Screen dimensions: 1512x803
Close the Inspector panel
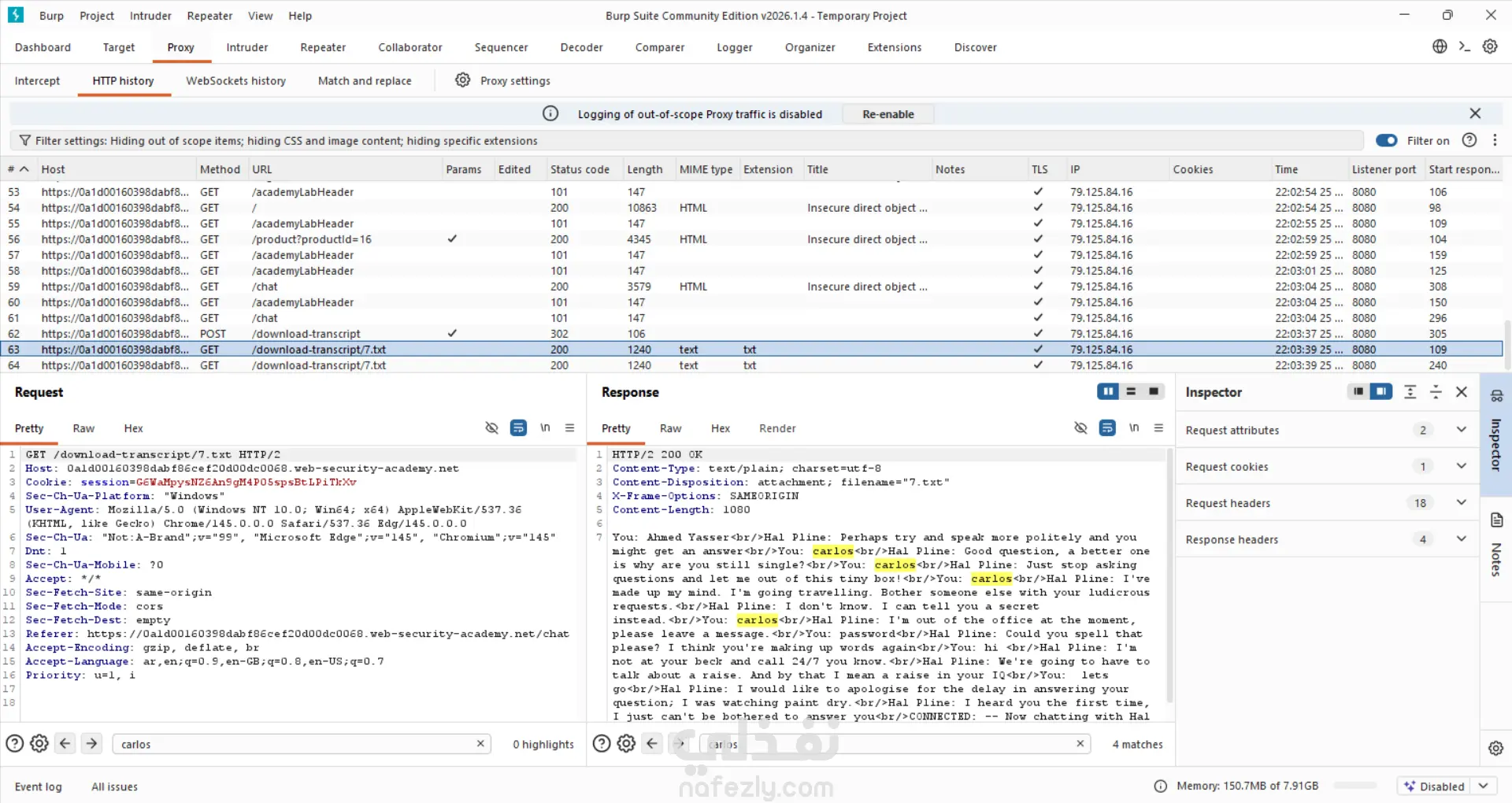tap(1462, 392)
